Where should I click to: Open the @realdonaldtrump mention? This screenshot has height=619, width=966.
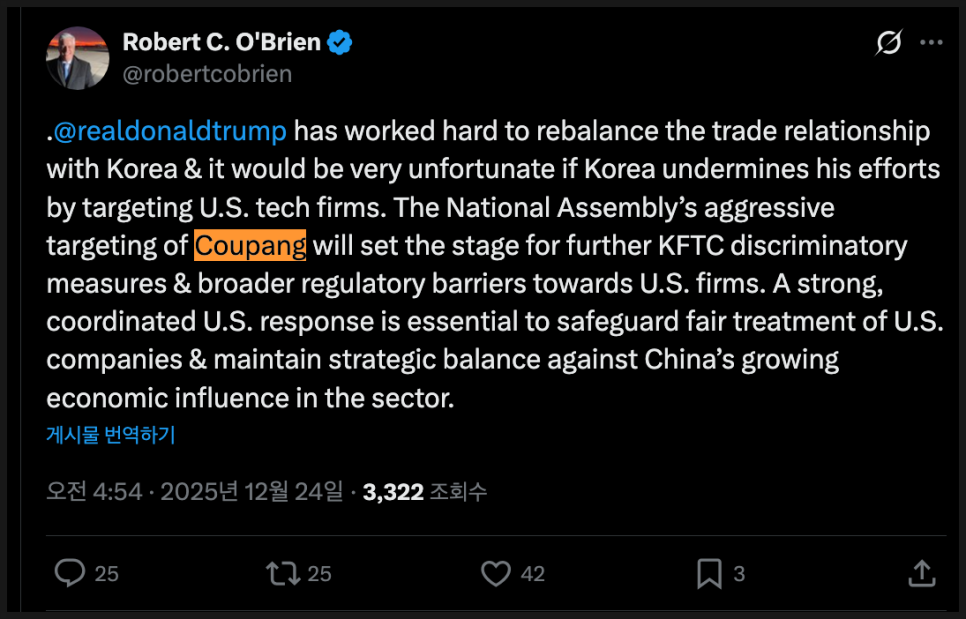170,131
